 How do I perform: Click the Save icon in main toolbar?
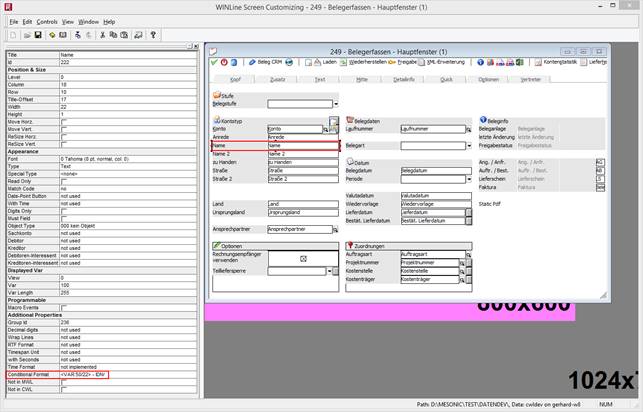click(x=37, y=34)
